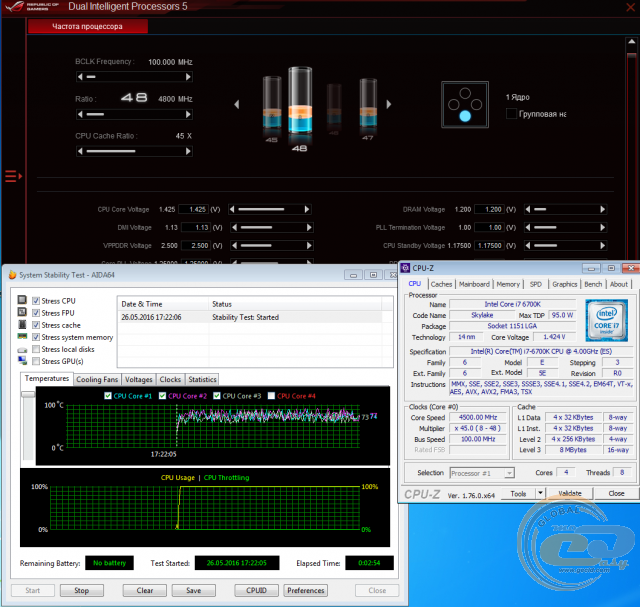
Task: Lower CPU Core Voltage with left arrow
Action: [232, 209]
